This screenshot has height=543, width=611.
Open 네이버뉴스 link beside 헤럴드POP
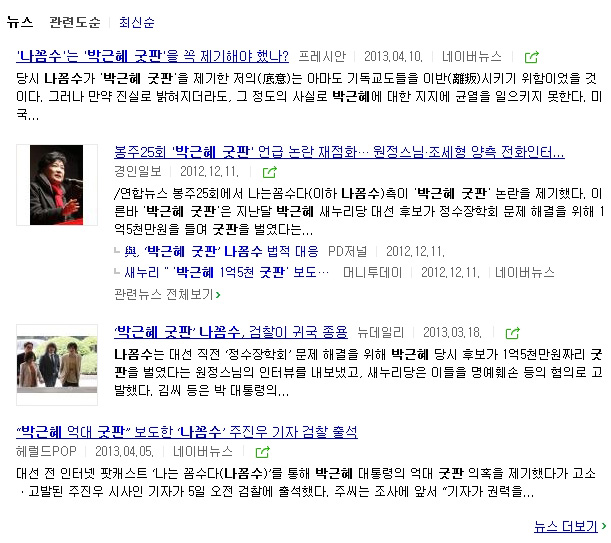point(203,452)
